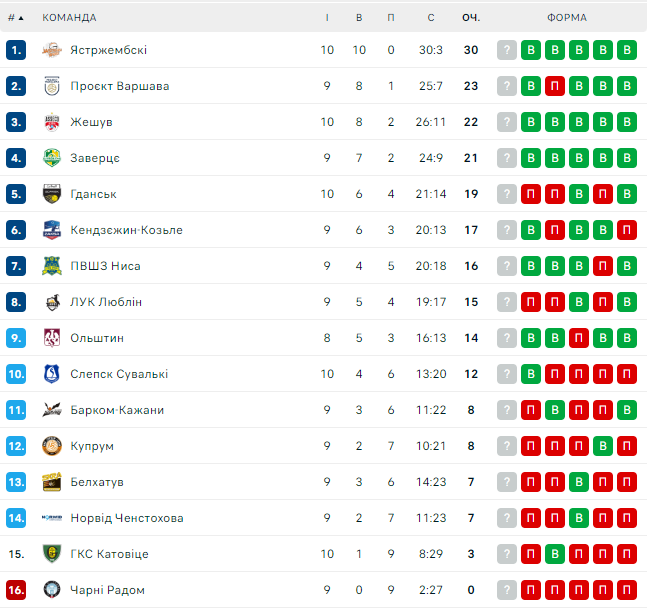
Task: Open the Жешув team link
Action: coord(91,122)
